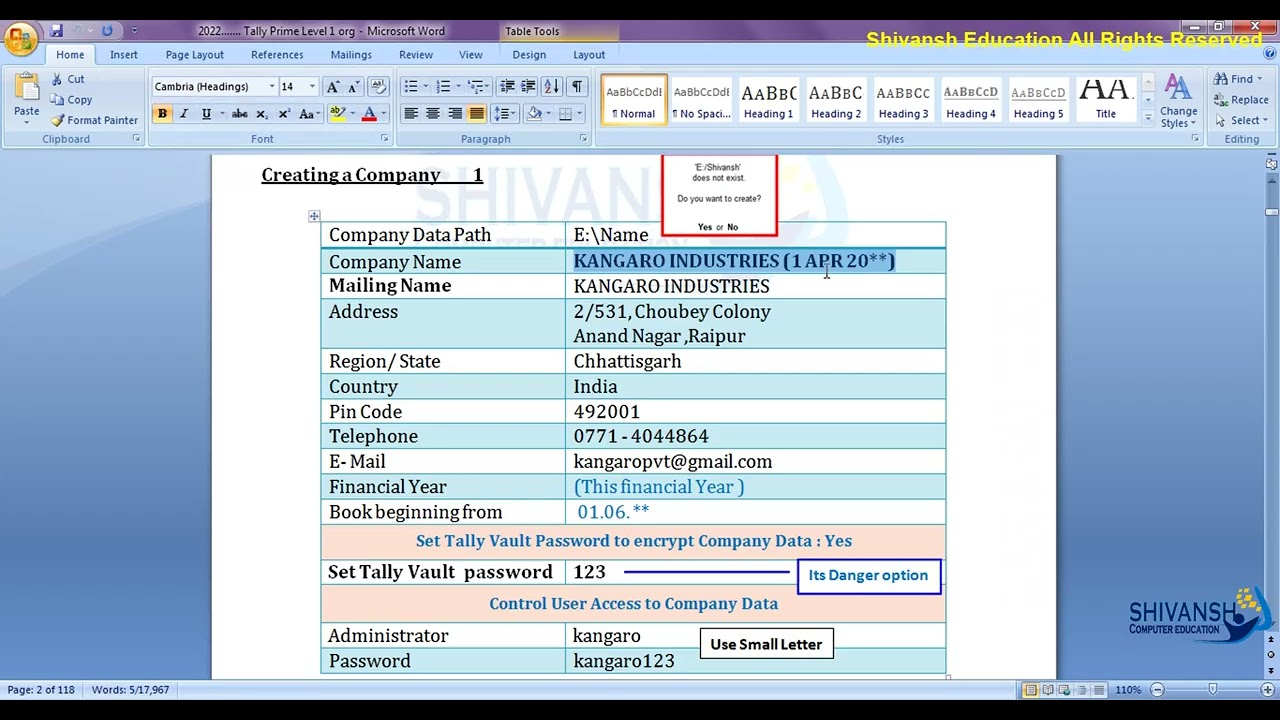Cut the selected text
Viewport: 1280px width, 720px height.
tap(68, 79)
